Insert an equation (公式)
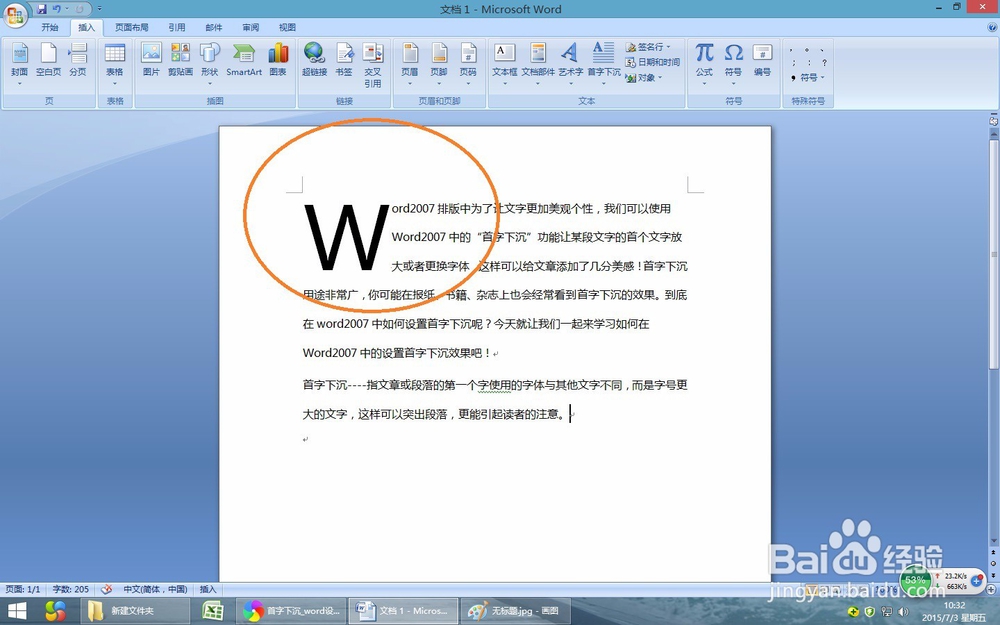Viewport: 1000px width, 625px height. click(x=704, y=62)
